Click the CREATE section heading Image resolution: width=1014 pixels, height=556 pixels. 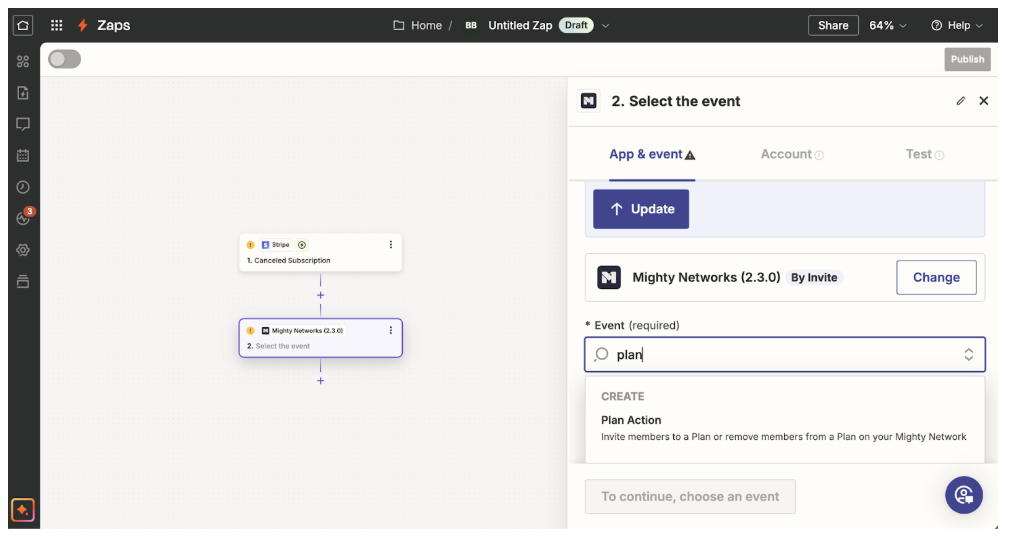click(623, 396)
